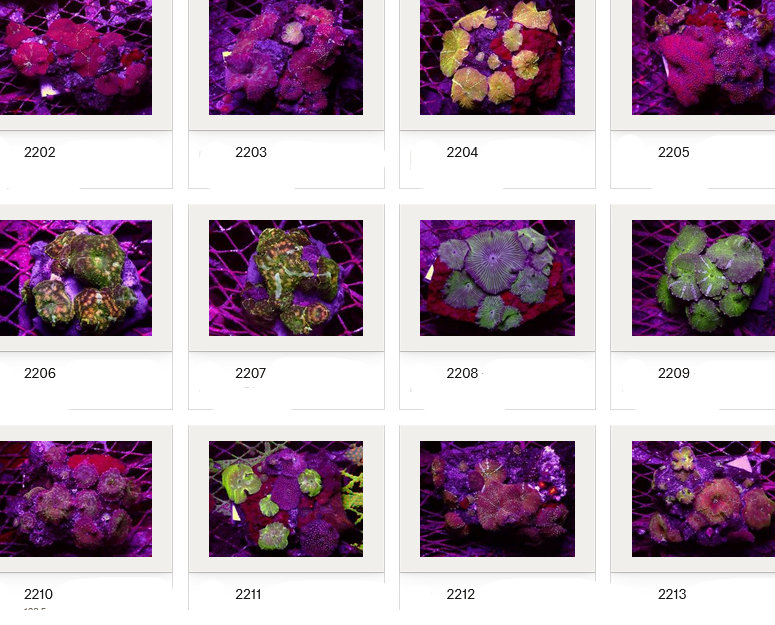775x625 pixels.
Task: Click the coral thumbnail above label 2207
Action: coord(286,278)
